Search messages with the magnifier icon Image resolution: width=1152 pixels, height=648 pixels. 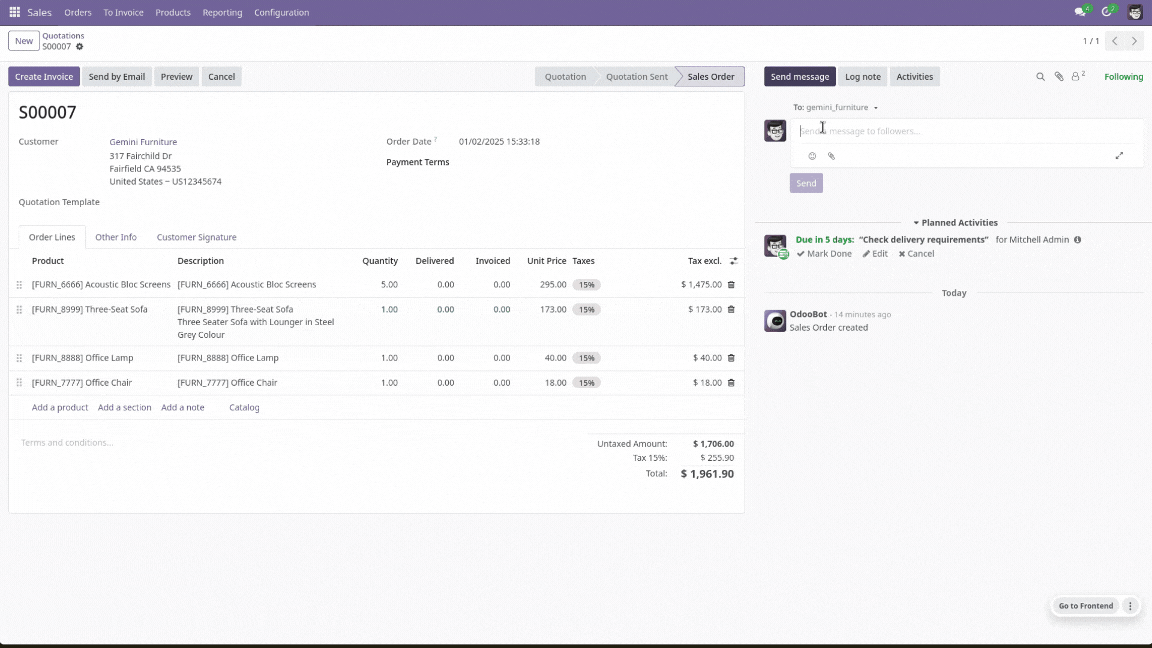pos(1040,76)
